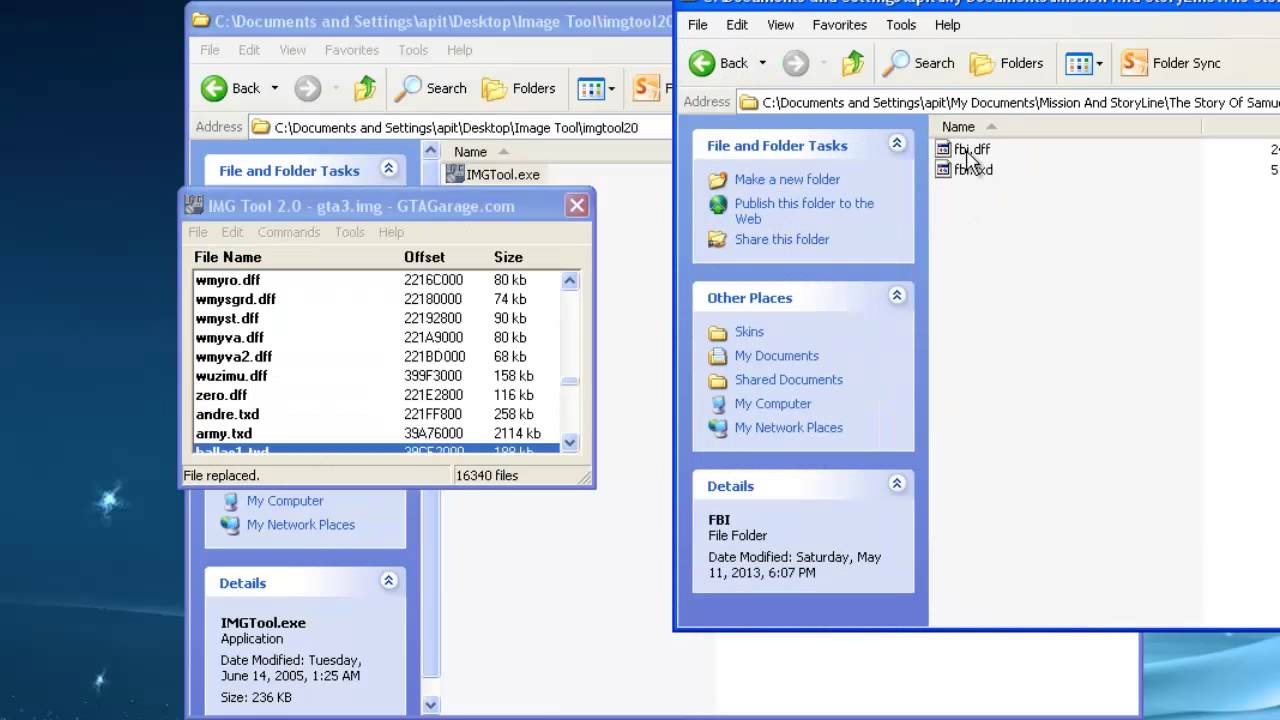Click Publish this folder to the Web
Image resolution: width=1280 pixels, height=720 pixels.
[x=804, y=211]
